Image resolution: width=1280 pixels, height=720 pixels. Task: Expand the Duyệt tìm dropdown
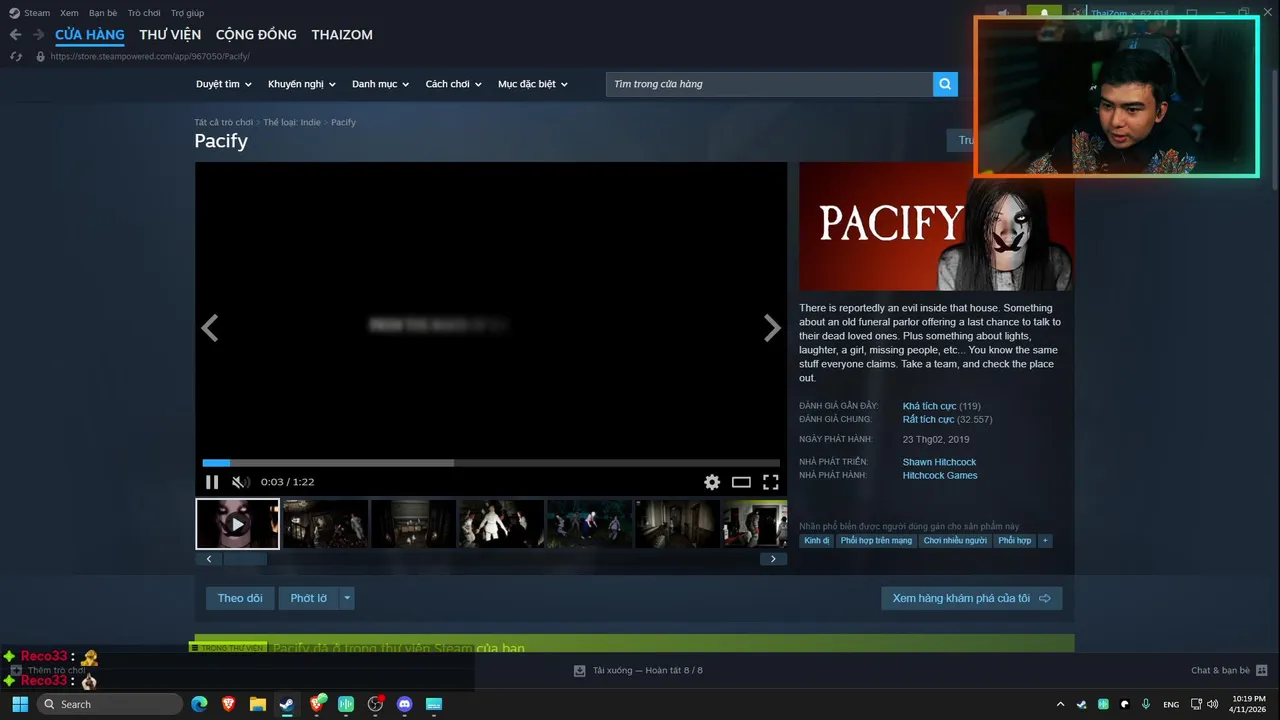(224, 84)
